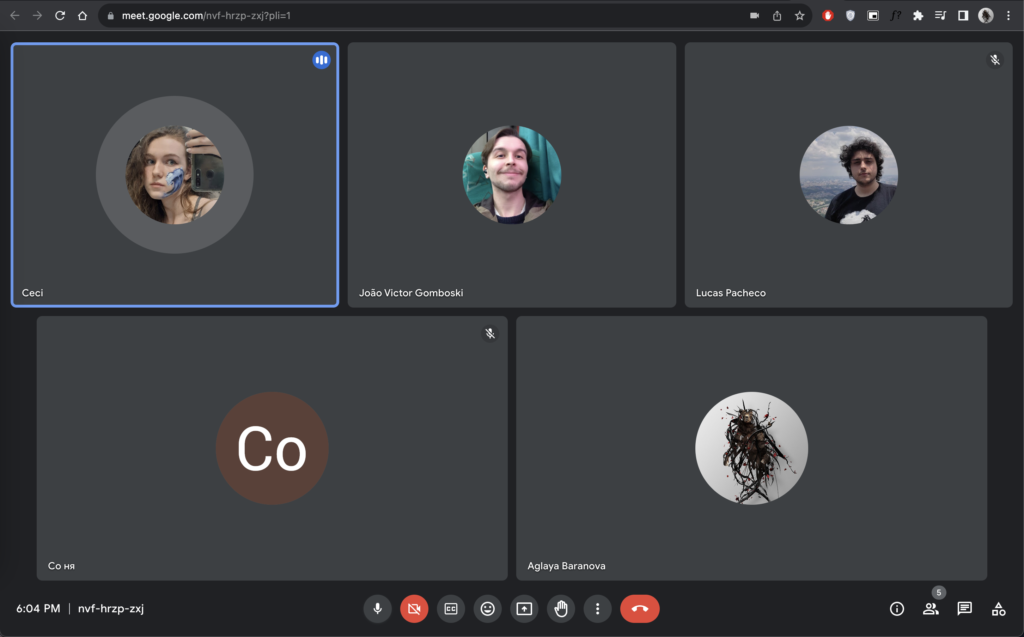Bookmark this page with the star icon
The image size is (1024, 637).
point(800,16)
